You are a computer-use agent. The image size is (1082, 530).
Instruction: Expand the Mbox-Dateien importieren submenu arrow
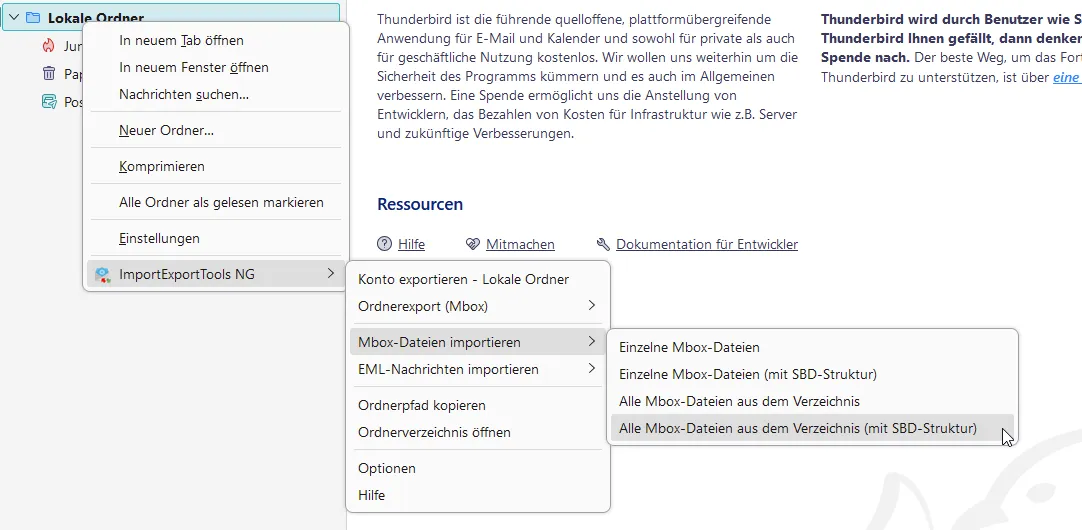[591, 342]
